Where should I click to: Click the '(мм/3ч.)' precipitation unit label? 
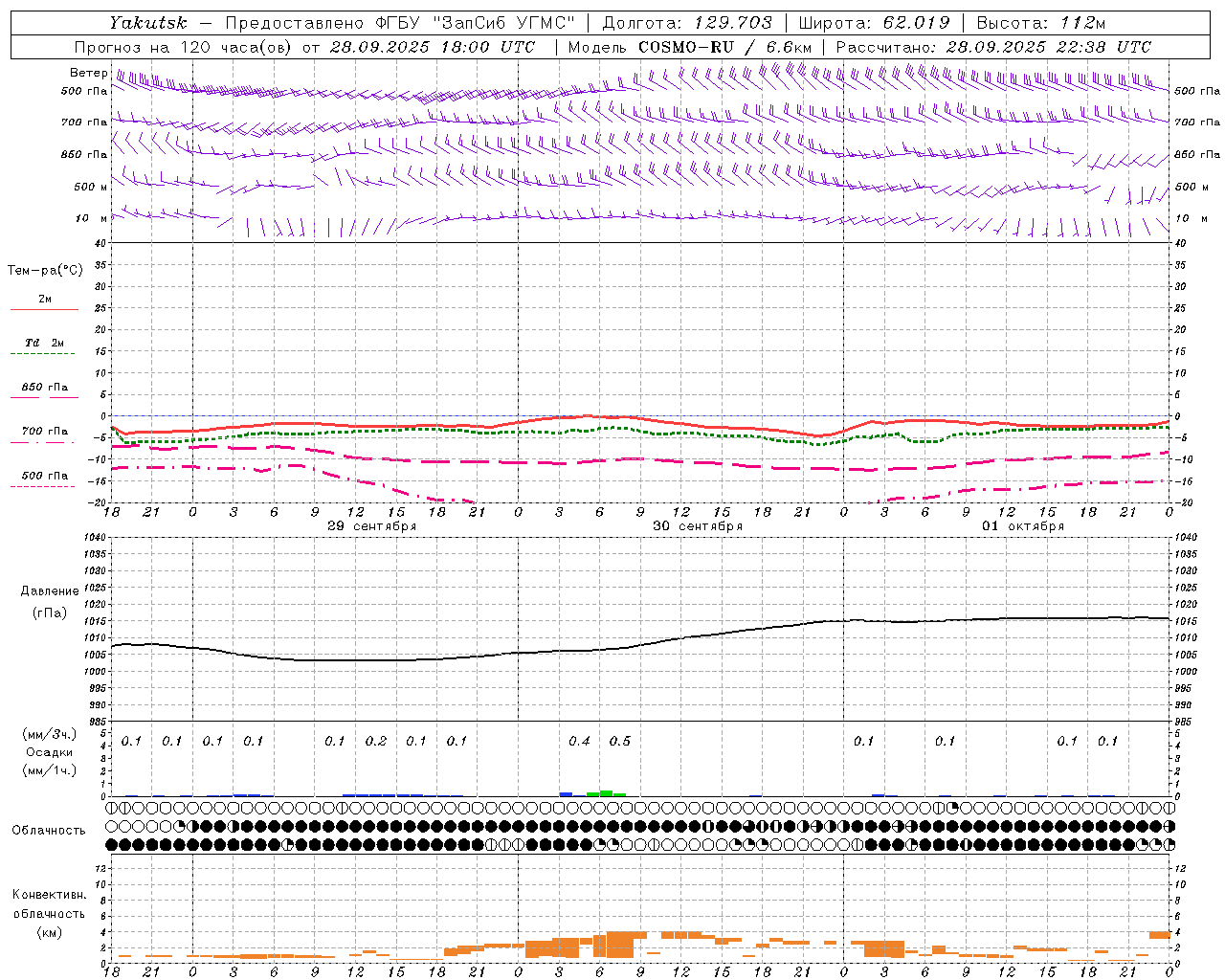[x=50, y=734]
